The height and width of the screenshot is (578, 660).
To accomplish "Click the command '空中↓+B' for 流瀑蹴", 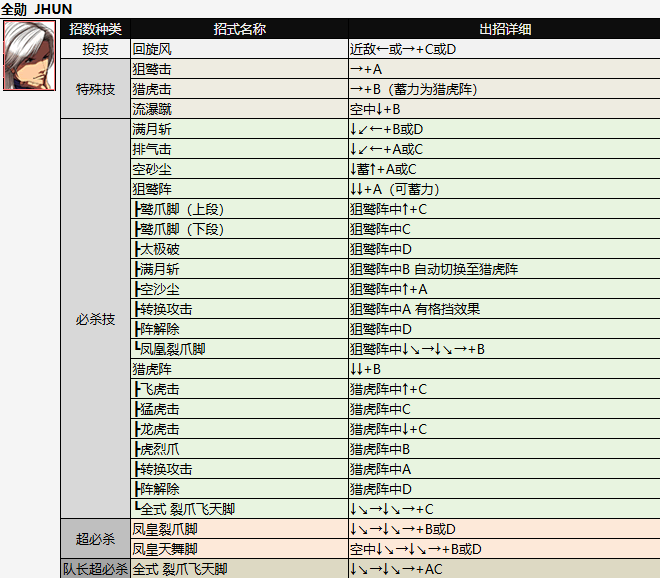I will (375, 109).
